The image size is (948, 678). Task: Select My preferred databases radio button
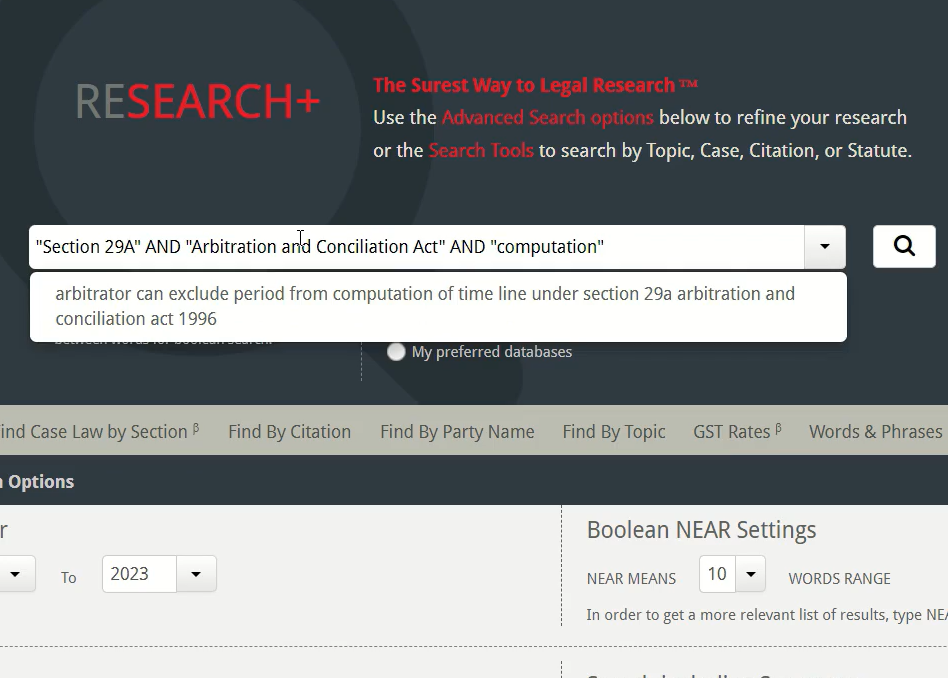(396, 351)
